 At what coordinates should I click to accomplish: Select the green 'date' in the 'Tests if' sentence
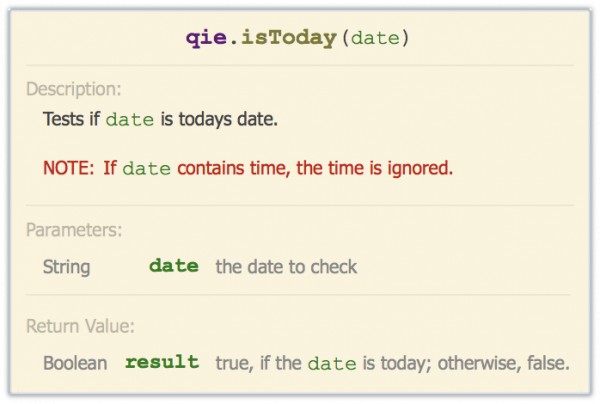click(x=130, y=120)
